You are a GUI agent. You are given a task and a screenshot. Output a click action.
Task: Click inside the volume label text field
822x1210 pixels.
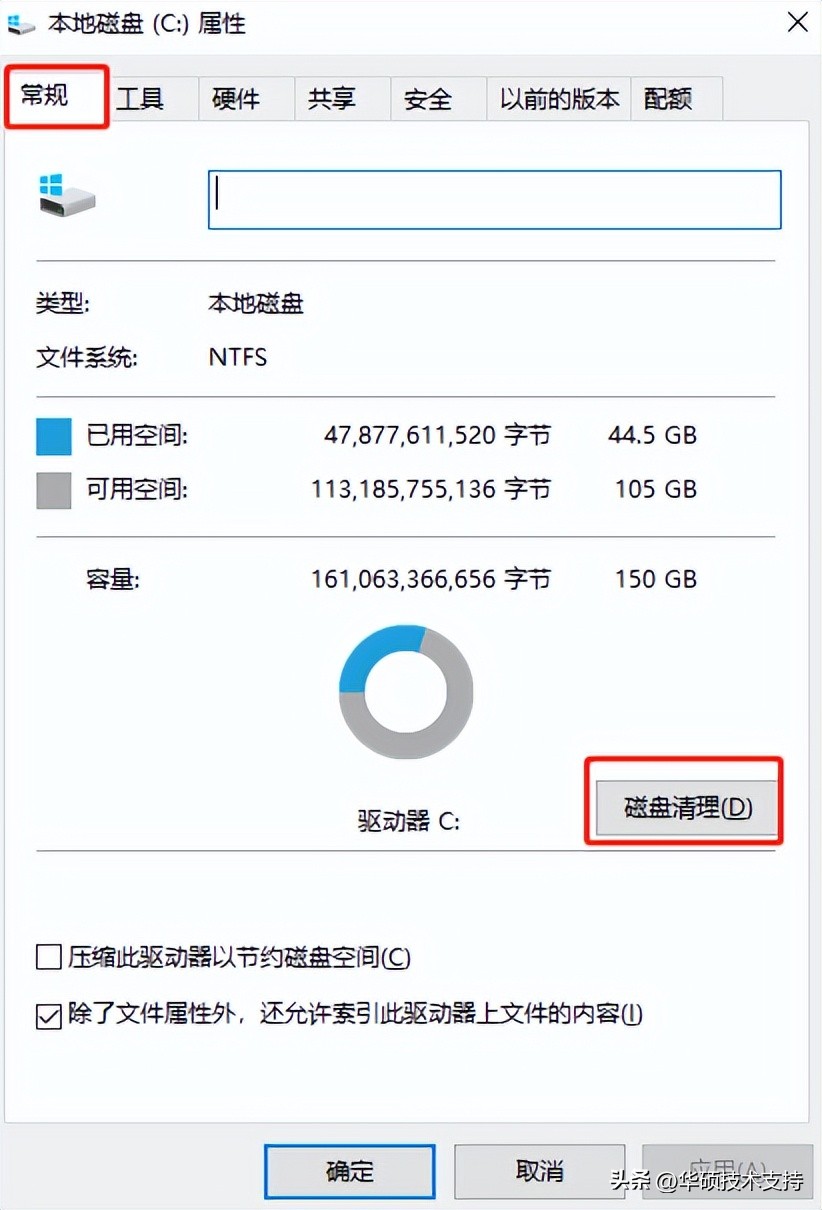494,199
